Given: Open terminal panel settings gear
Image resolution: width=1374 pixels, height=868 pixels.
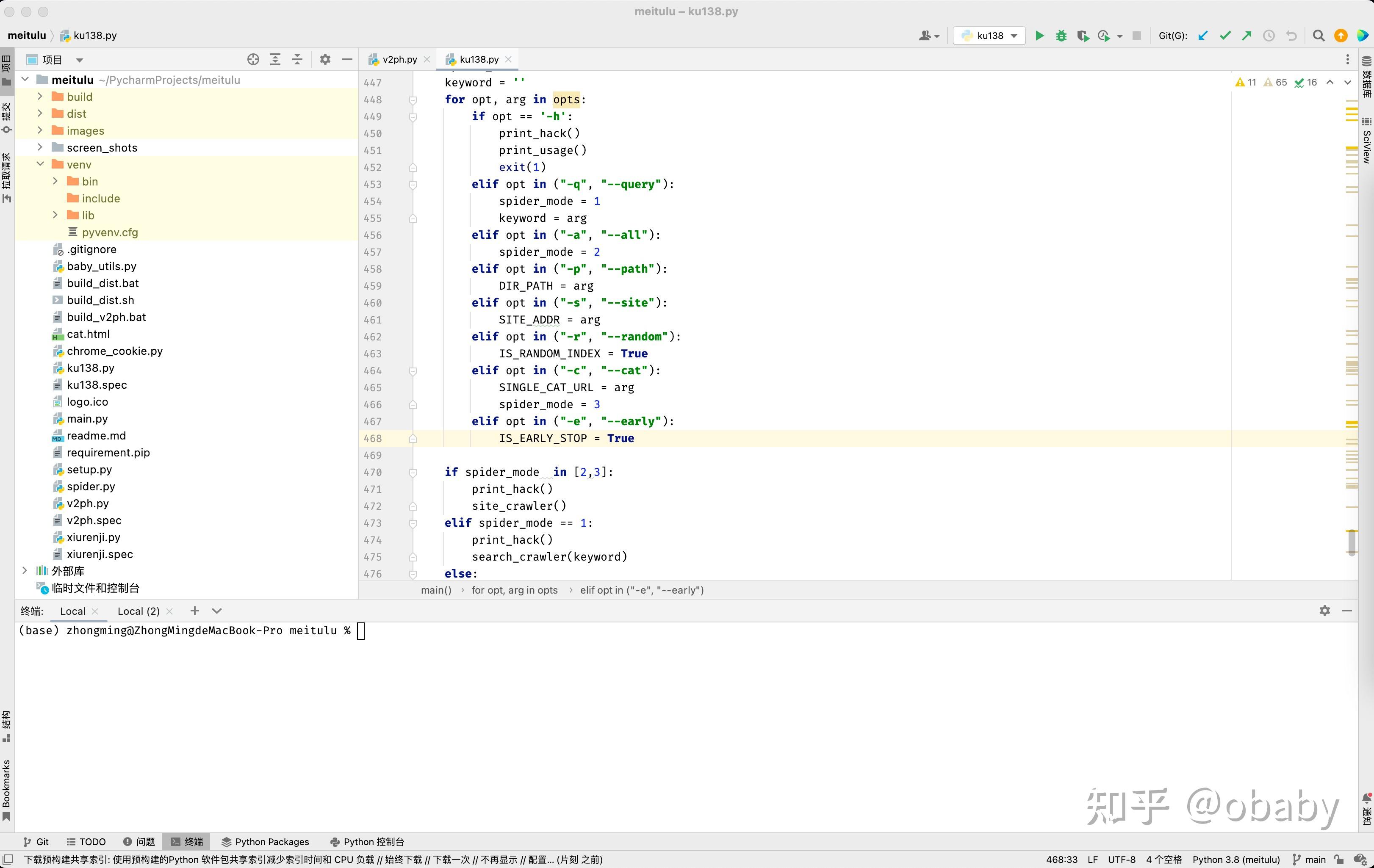Looking at the screenshot, I should point(1324,610).
